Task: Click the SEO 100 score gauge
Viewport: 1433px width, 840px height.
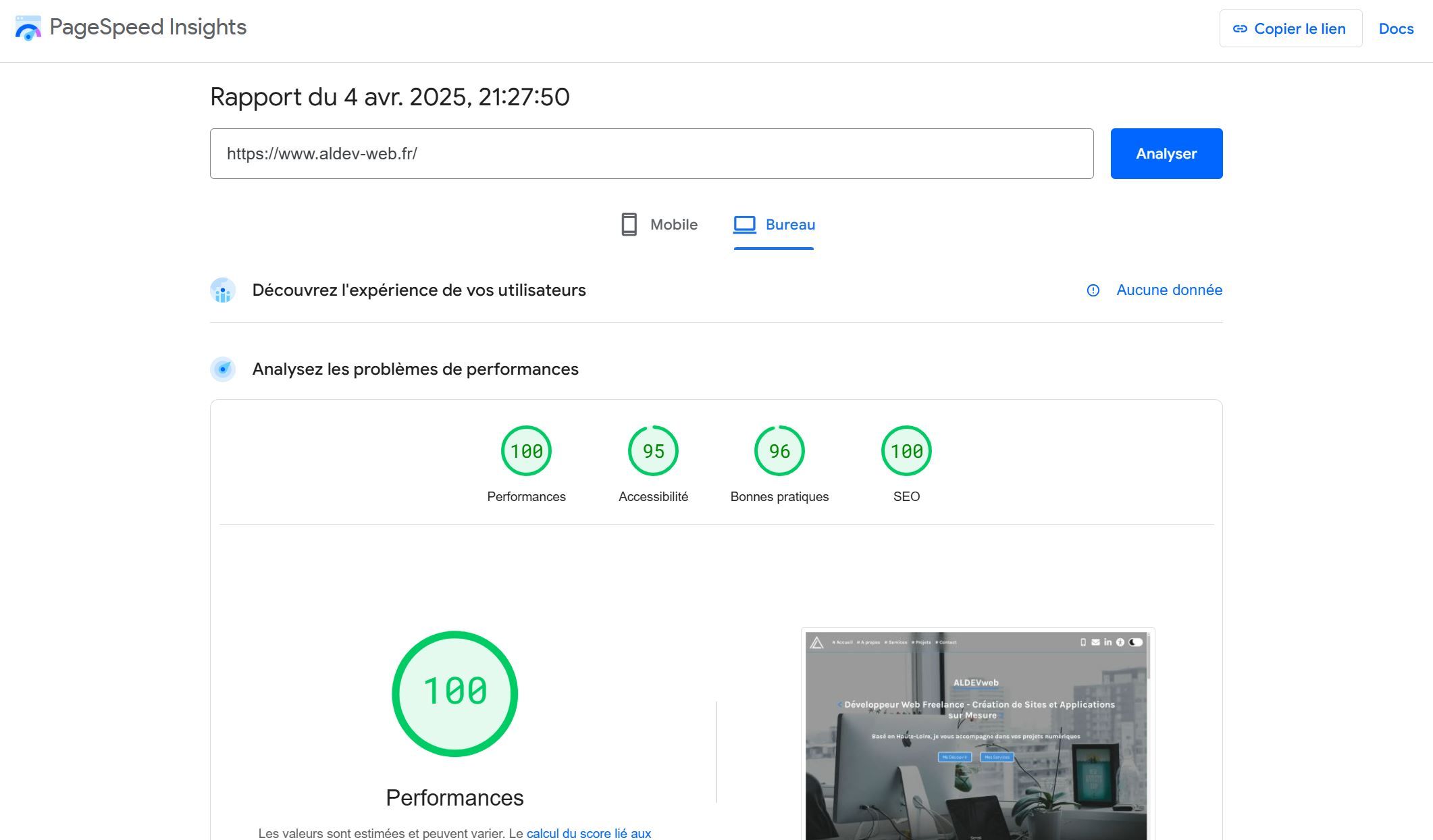Action: click(x=906, y=450)
